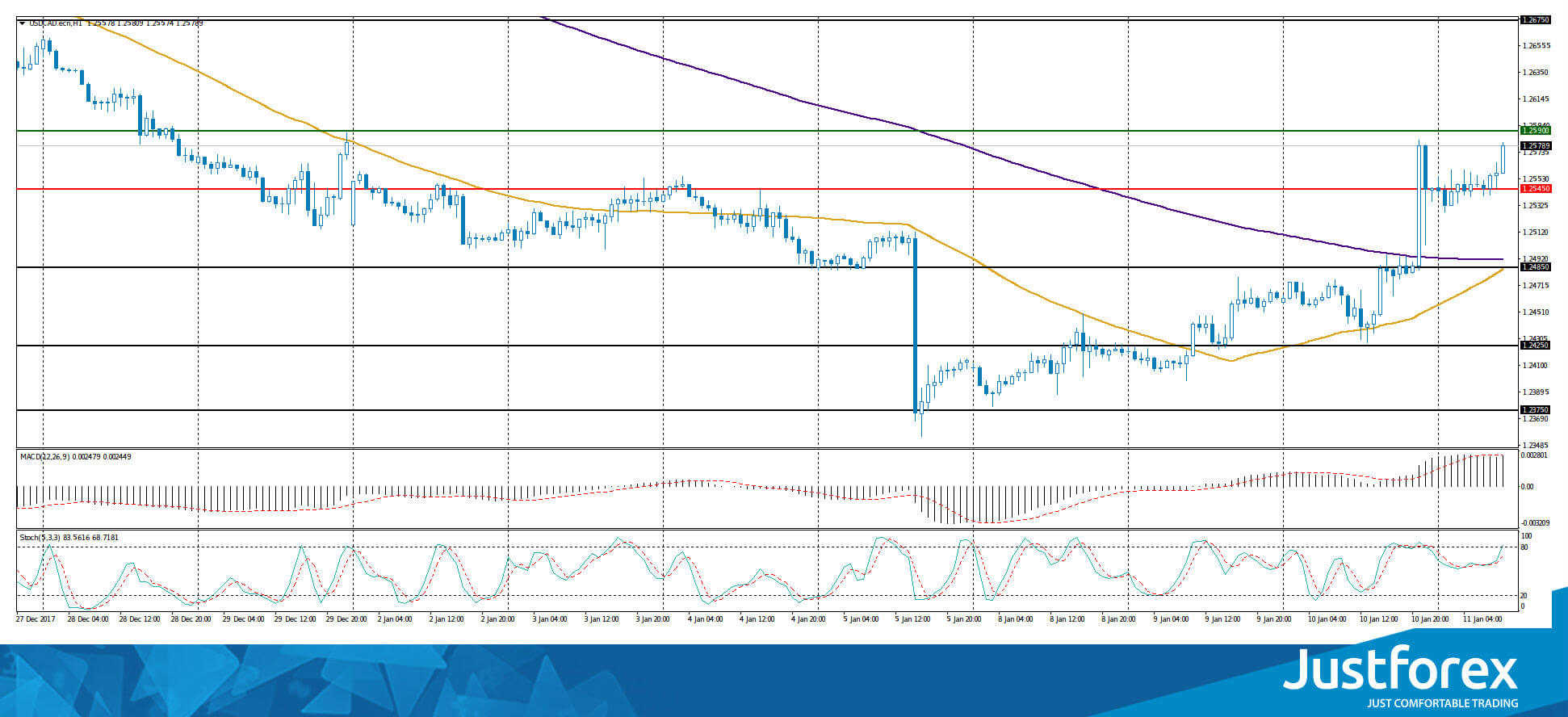The image size is (1568, 717).
Task: Click the 11 Jan 04:00 time label
Action: point(1482,619)
